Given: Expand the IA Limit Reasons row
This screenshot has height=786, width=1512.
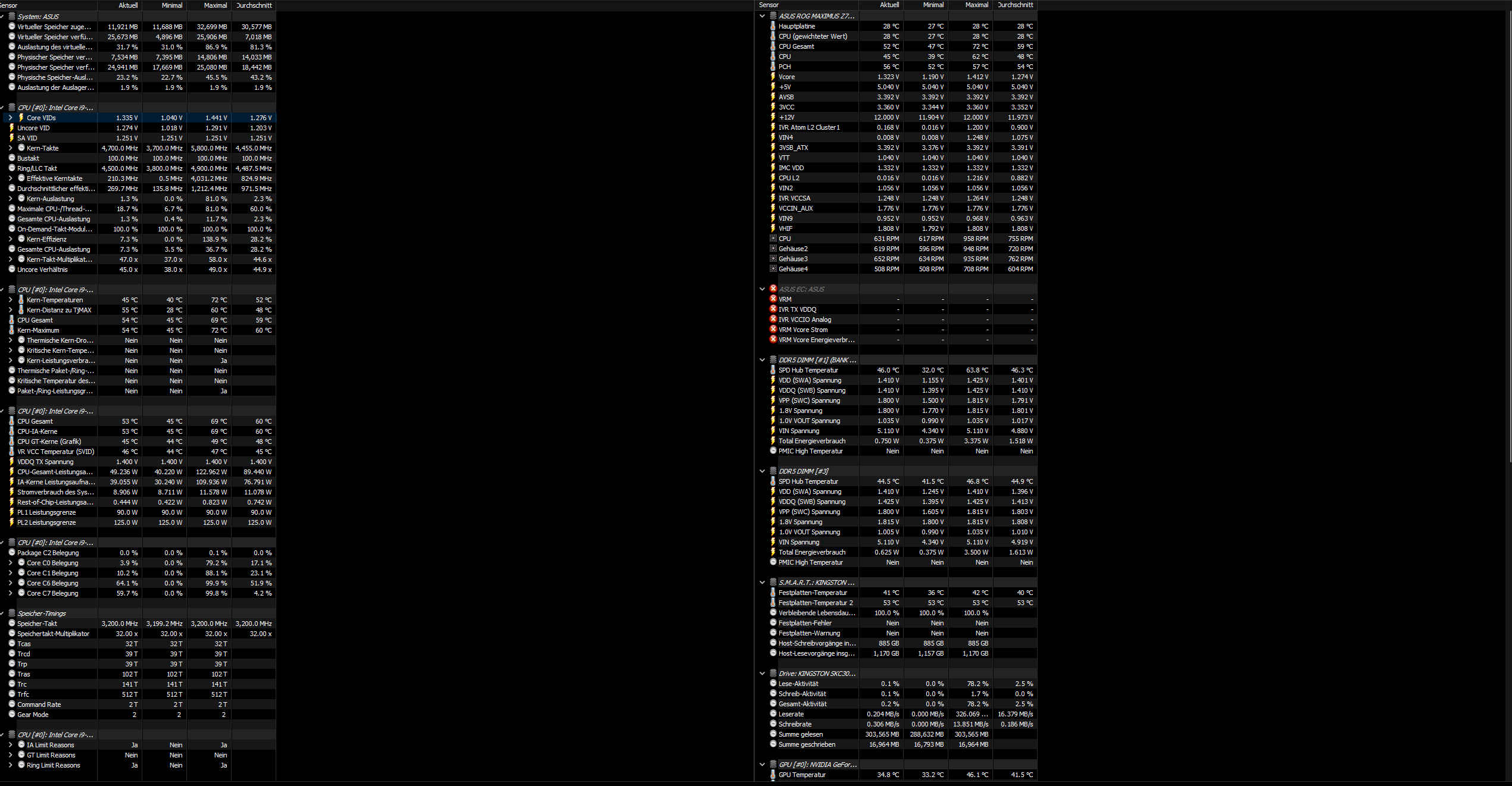Looking at the screenshot, I should (x=10, y=745).
